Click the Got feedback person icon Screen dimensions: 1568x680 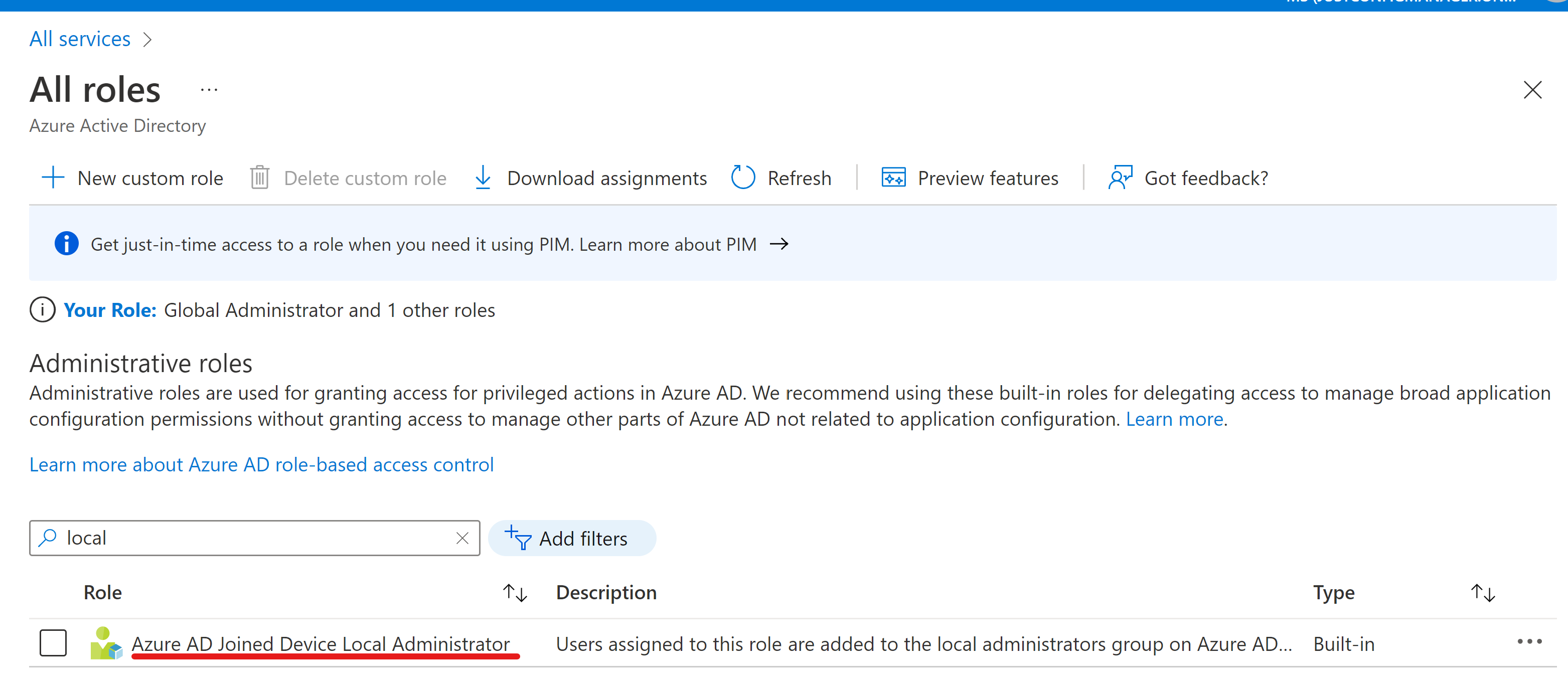click(1120, 178)
